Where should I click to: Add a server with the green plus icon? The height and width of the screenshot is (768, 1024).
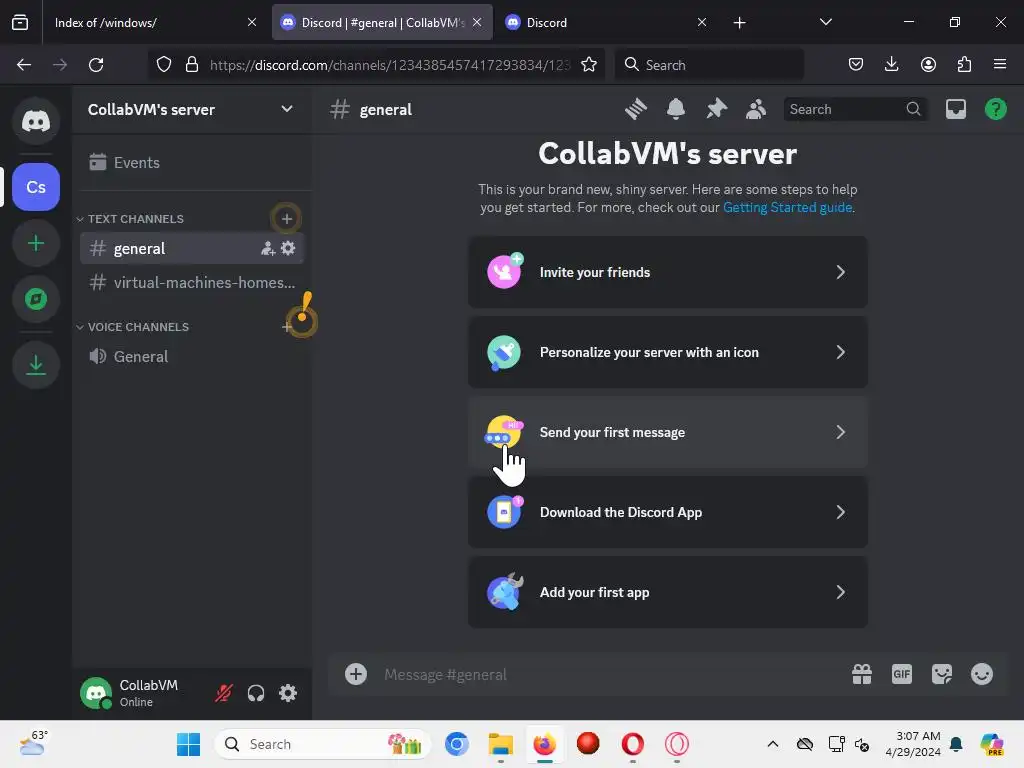pos(36,243)
